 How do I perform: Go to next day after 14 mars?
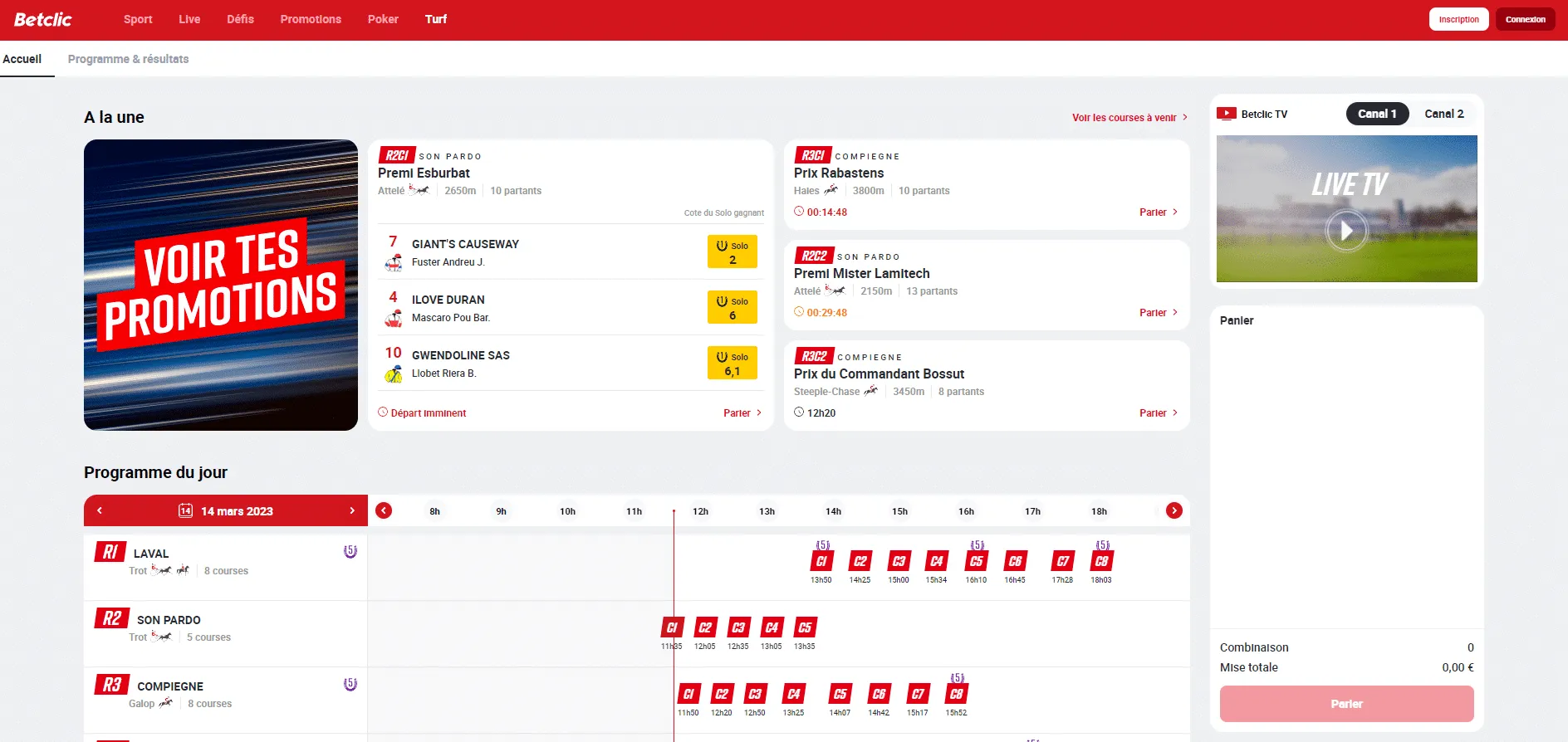352,510
